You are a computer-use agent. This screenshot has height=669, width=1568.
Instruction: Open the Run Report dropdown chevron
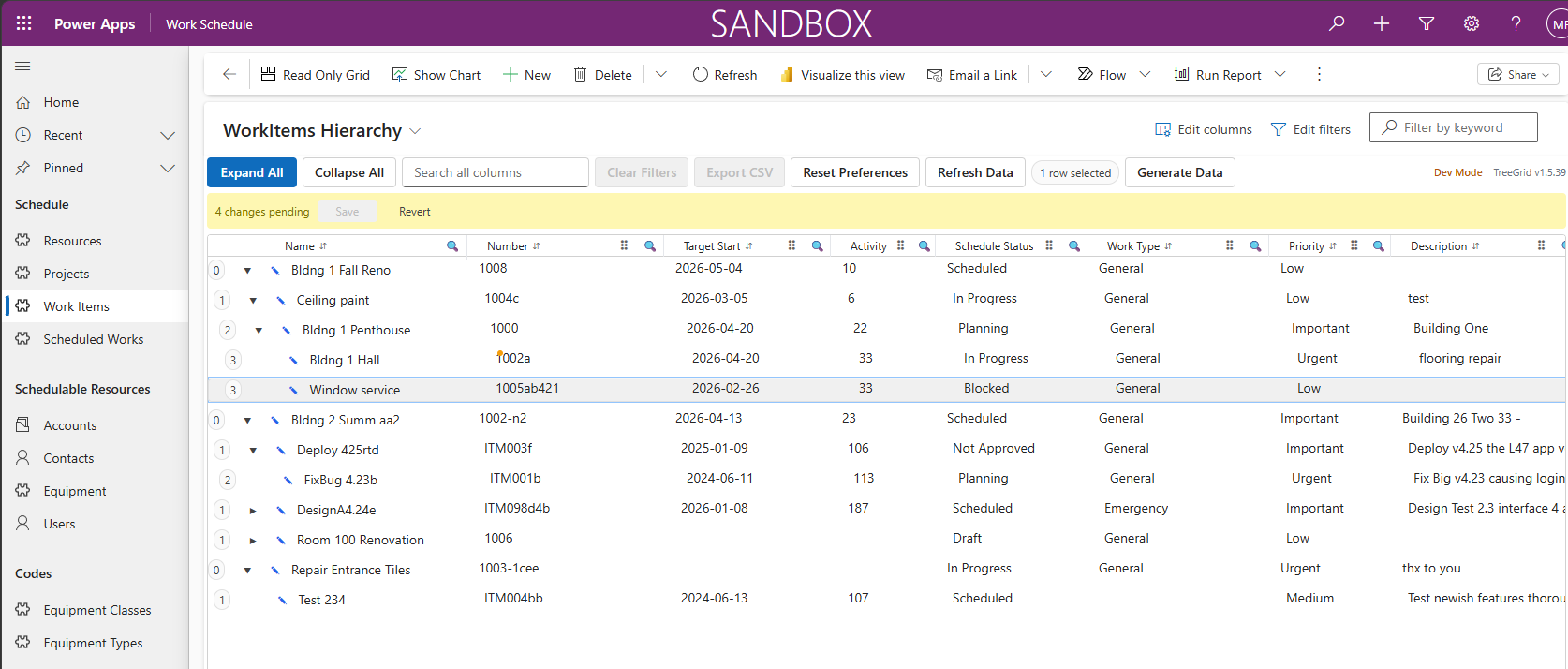coord(1280,74)
